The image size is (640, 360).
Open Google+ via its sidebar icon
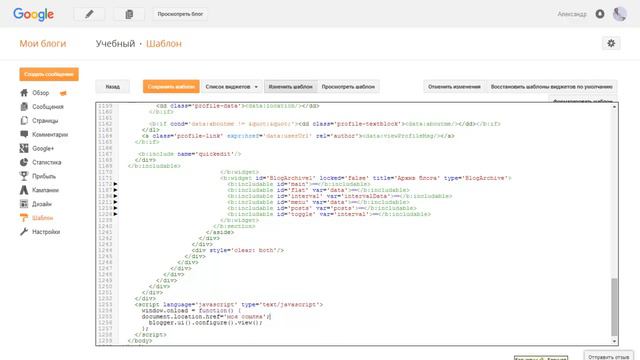24,148
